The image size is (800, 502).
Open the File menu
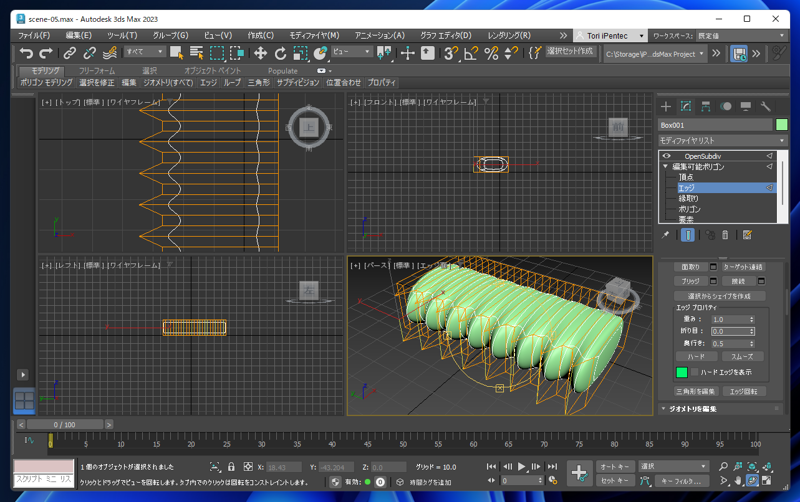[x=34, y=35]
